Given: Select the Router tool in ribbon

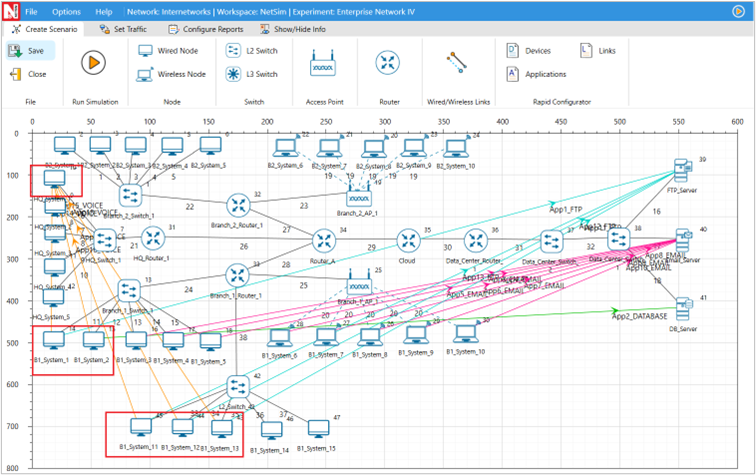Looking at the screenshot, I should pyautogui.click(x=388, y=62).
